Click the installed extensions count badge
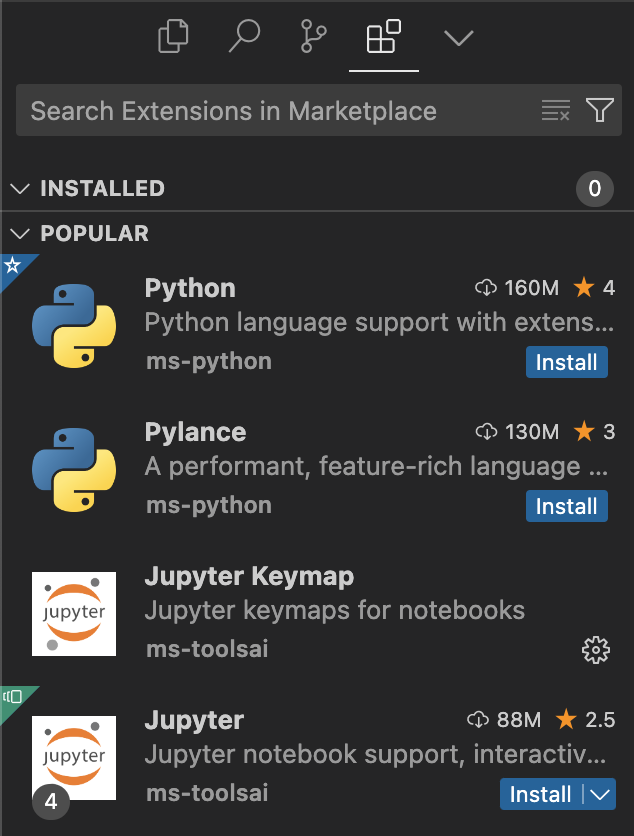 (594, 188)
